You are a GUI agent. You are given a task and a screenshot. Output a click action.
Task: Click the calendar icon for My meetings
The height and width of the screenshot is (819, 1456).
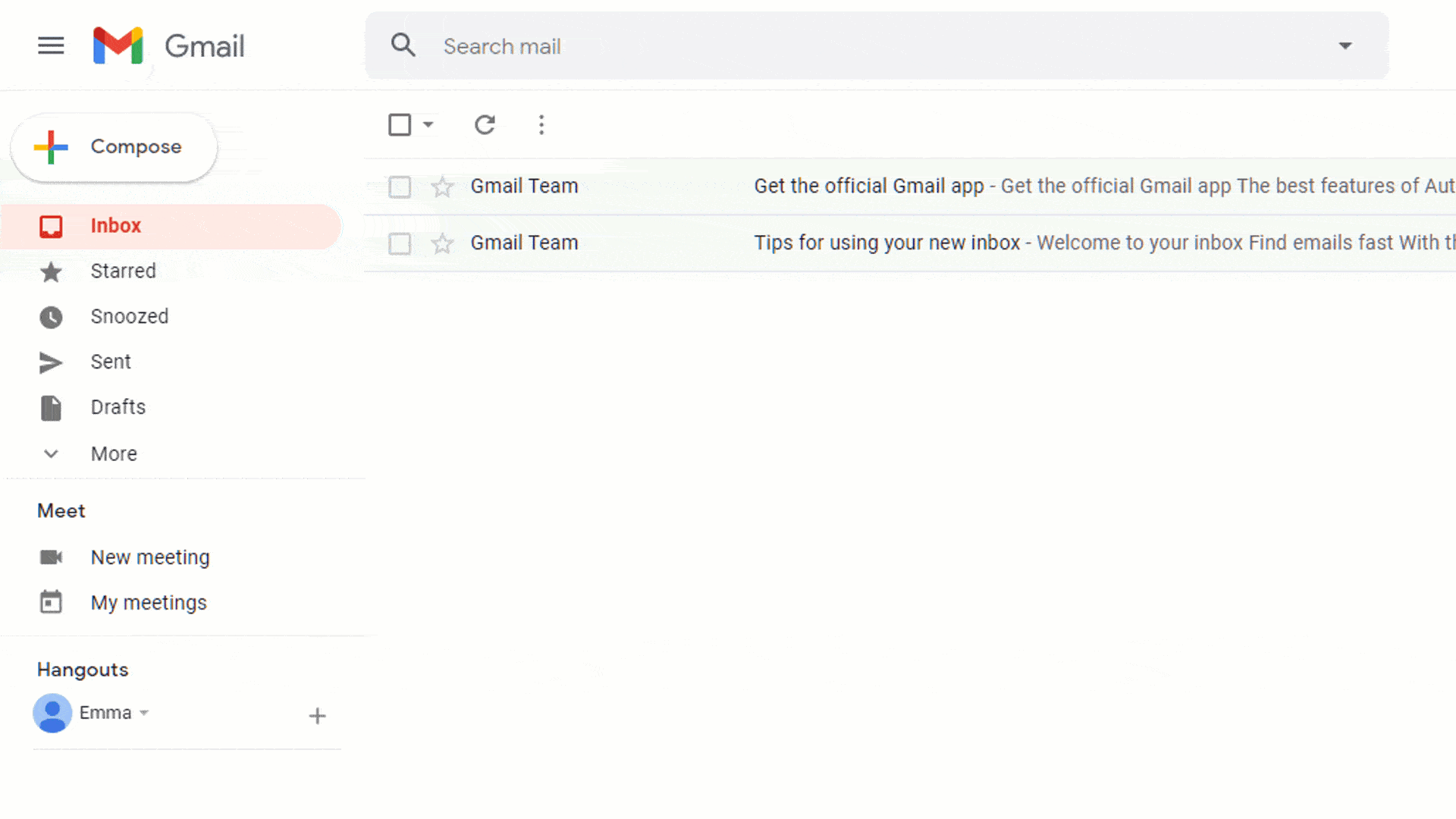click(x=51, y=602)
